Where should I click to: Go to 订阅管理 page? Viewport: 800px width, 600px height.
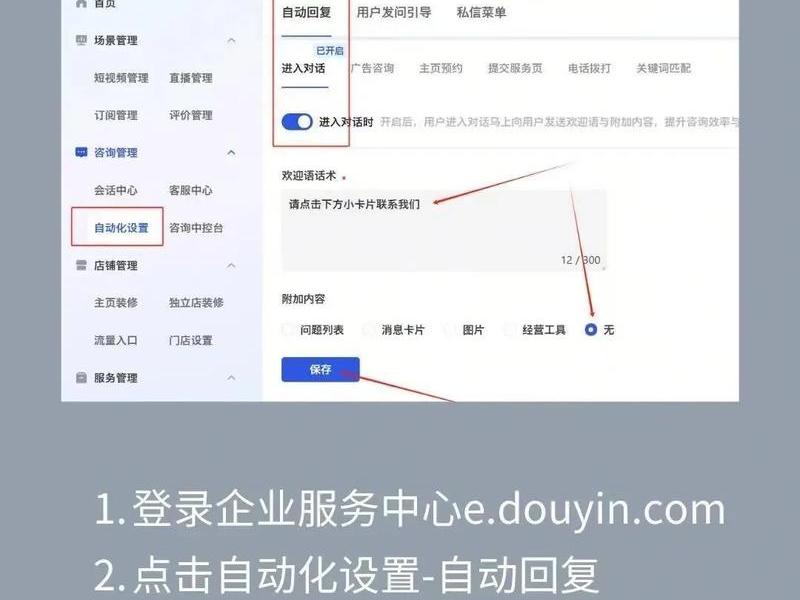pos(116,115)
